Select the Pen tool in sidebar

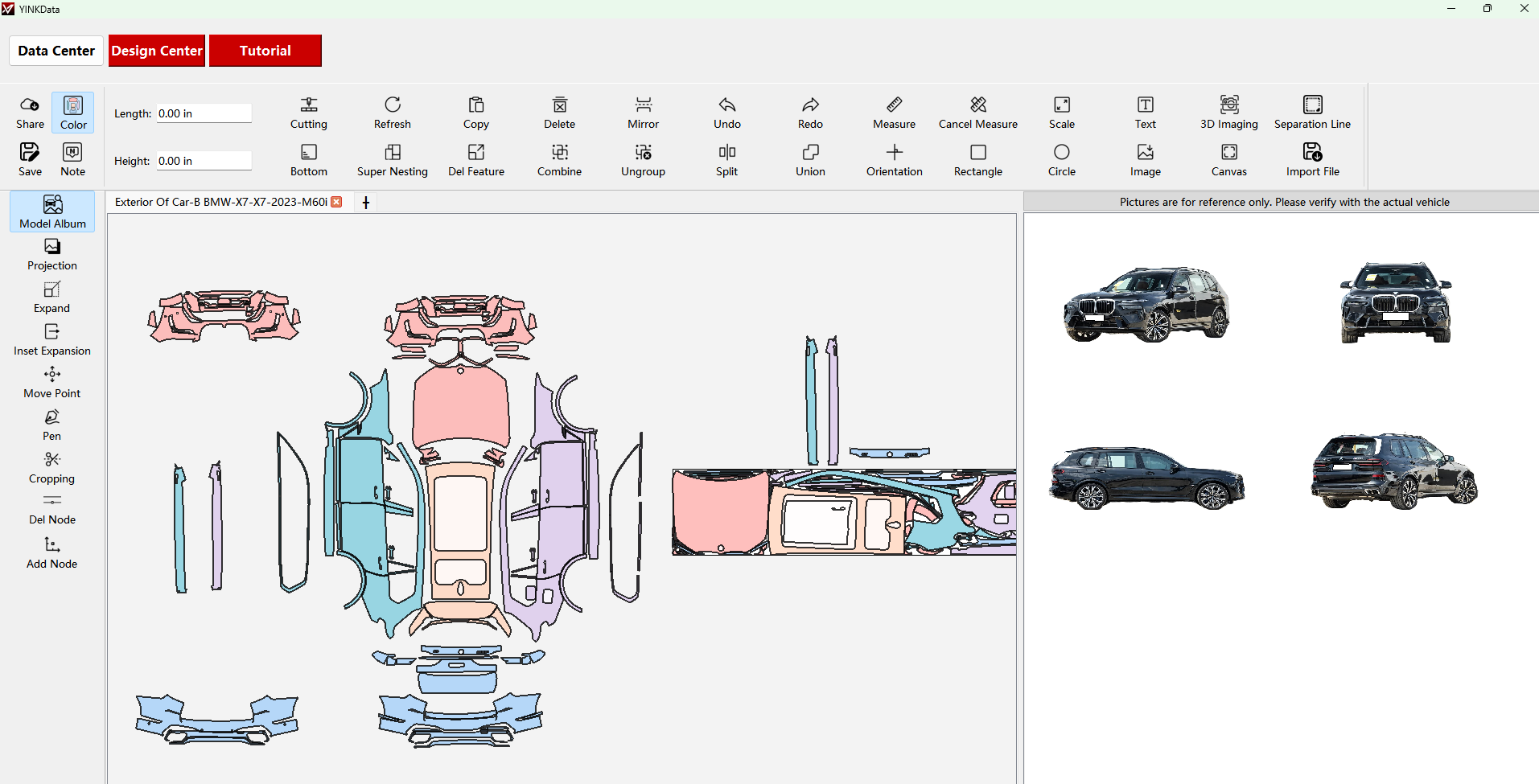click(51, 425)
